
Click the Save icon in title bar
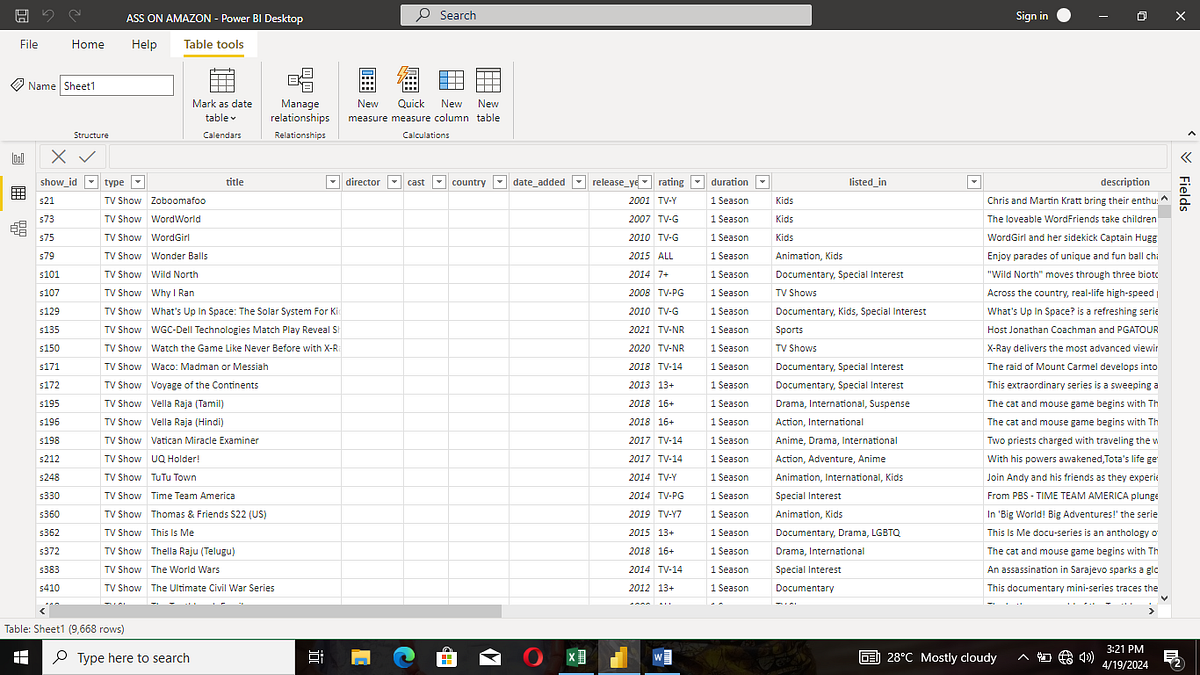pyautogui.click(x=20, y=16)
